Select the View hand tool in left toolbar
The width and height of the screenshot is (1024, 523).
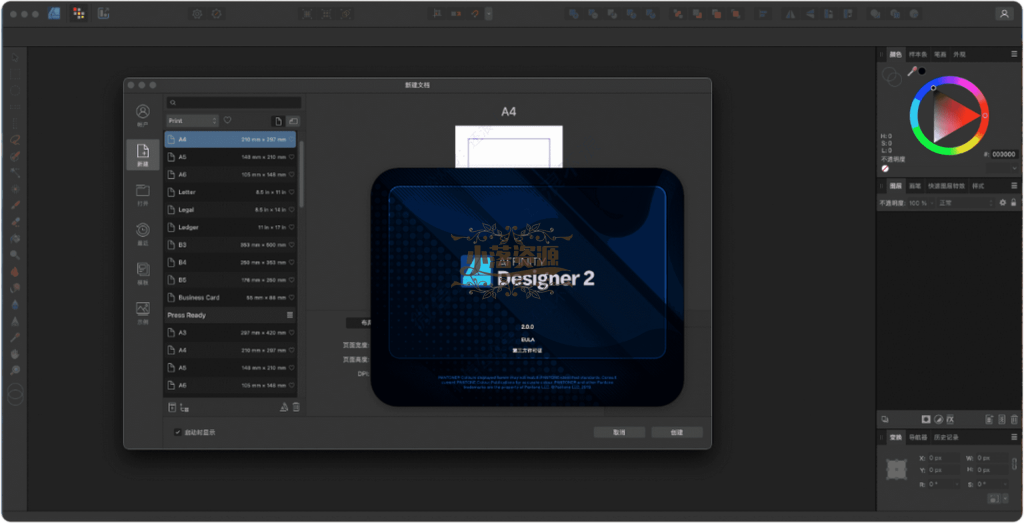click(x=14, y=354)
